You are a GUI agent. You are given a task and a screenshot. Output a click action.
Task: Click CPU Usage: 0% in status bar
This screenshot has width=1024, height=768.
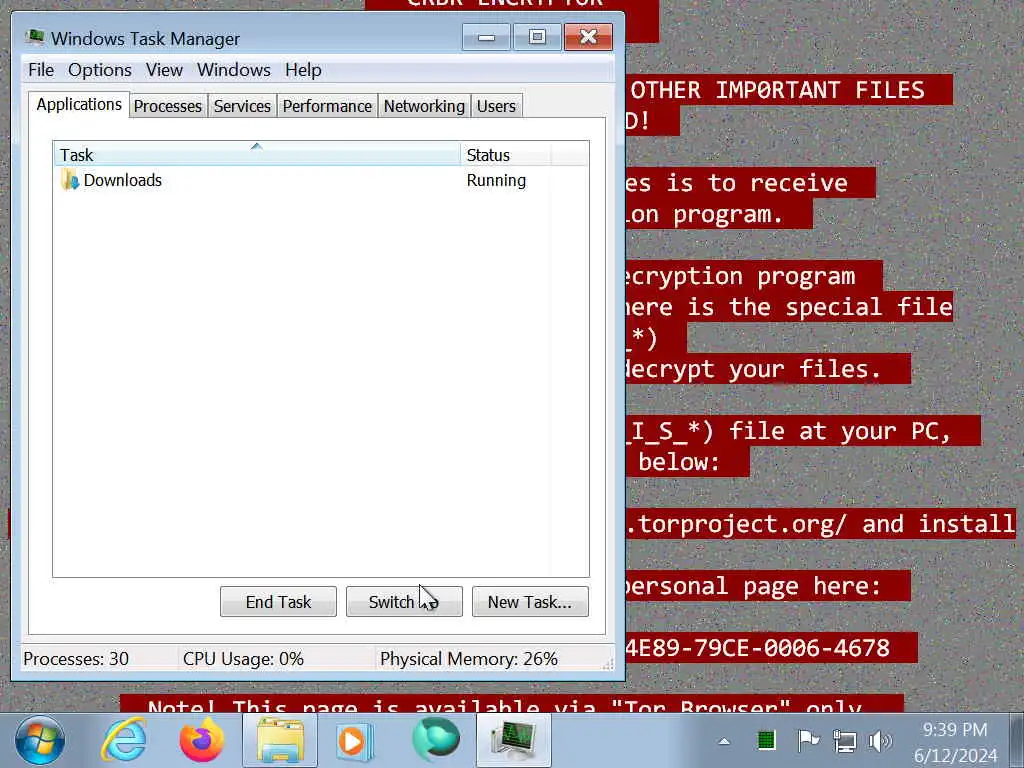click(244, 658)
